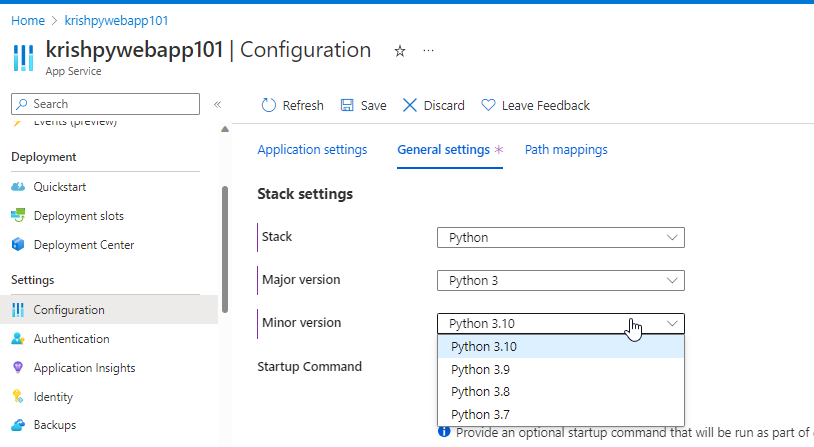Click the Discard button label
814x447 pixels.
[x=444, y=105]
